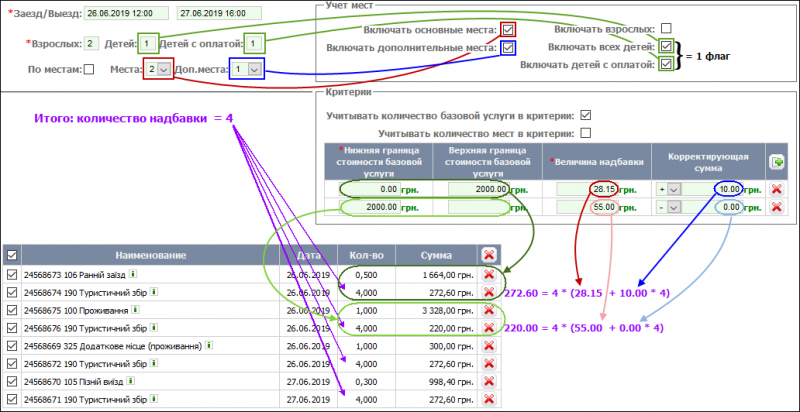The height and width of the screenshot is (412, 800).
Task: Check Учитывать количество мест в критерии
Action: point(586,132)
